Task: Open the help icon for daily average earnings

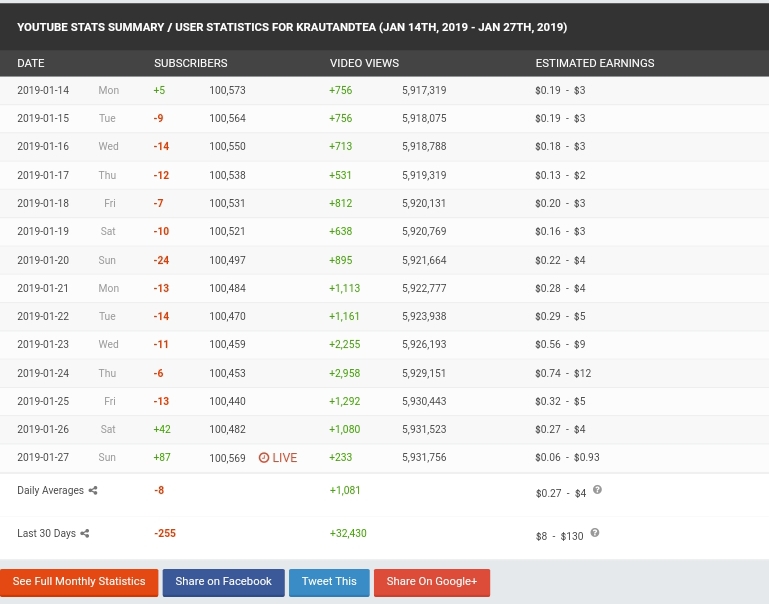Action: [x=597, y=490]
